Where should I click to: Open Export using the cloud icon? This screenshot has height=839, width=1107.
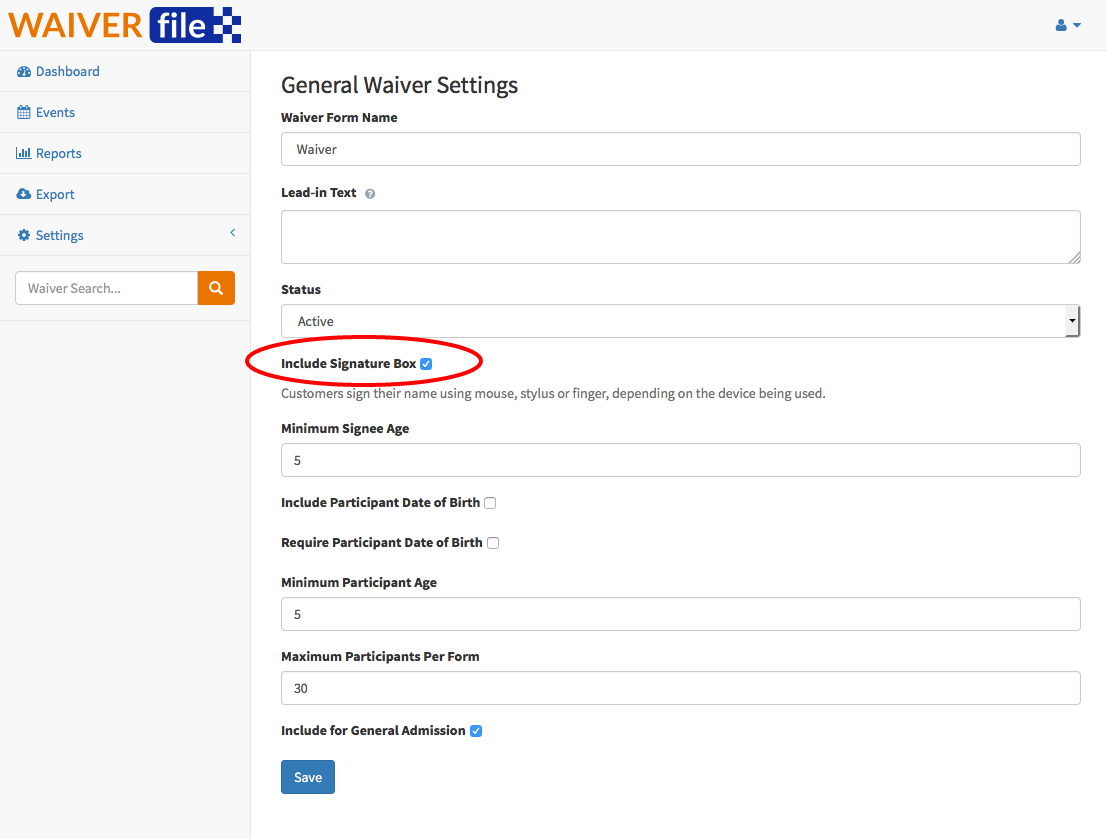click(24, 194)
